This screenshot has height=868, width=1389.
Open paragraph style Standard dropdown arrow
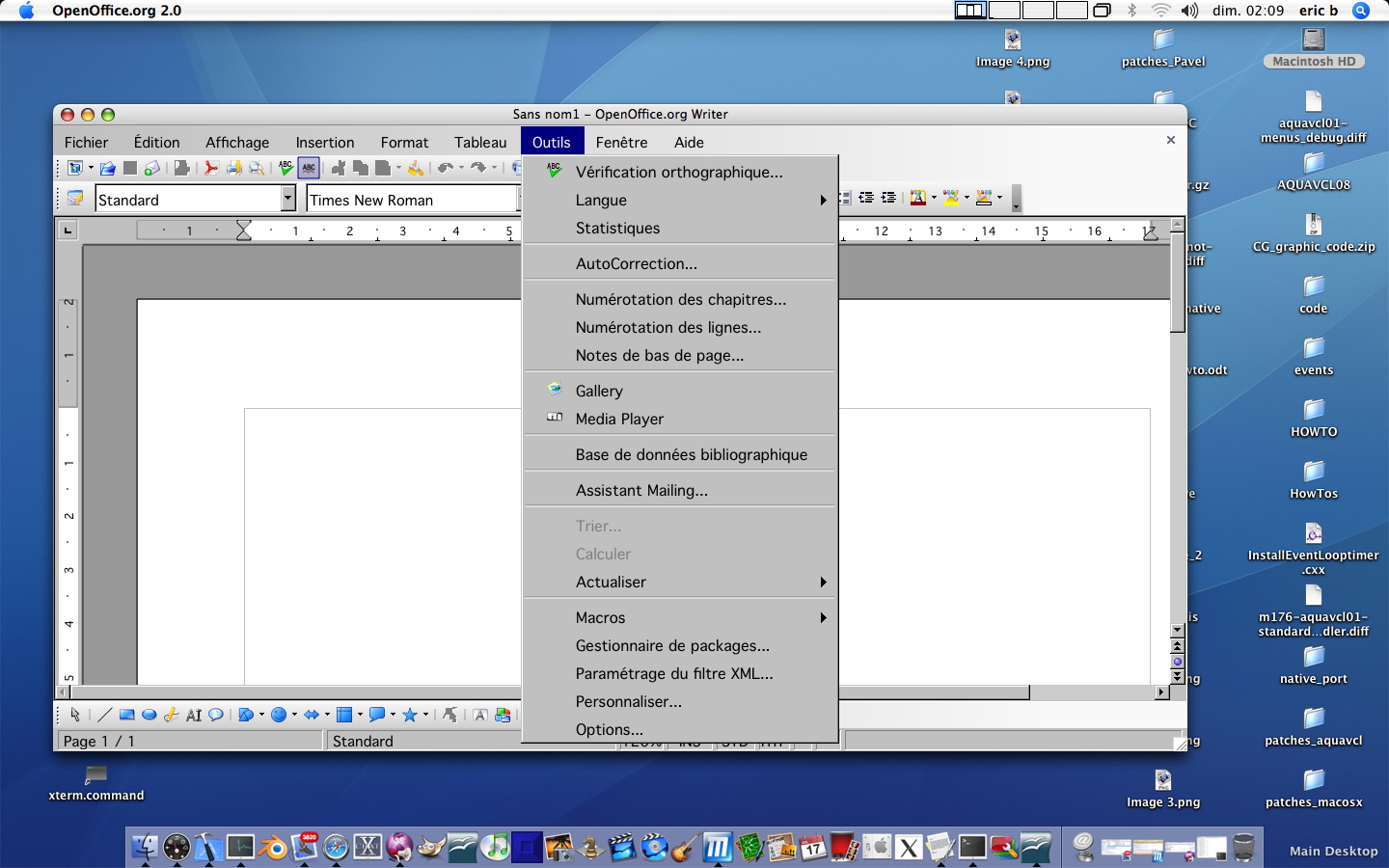(x=287, y=199)
